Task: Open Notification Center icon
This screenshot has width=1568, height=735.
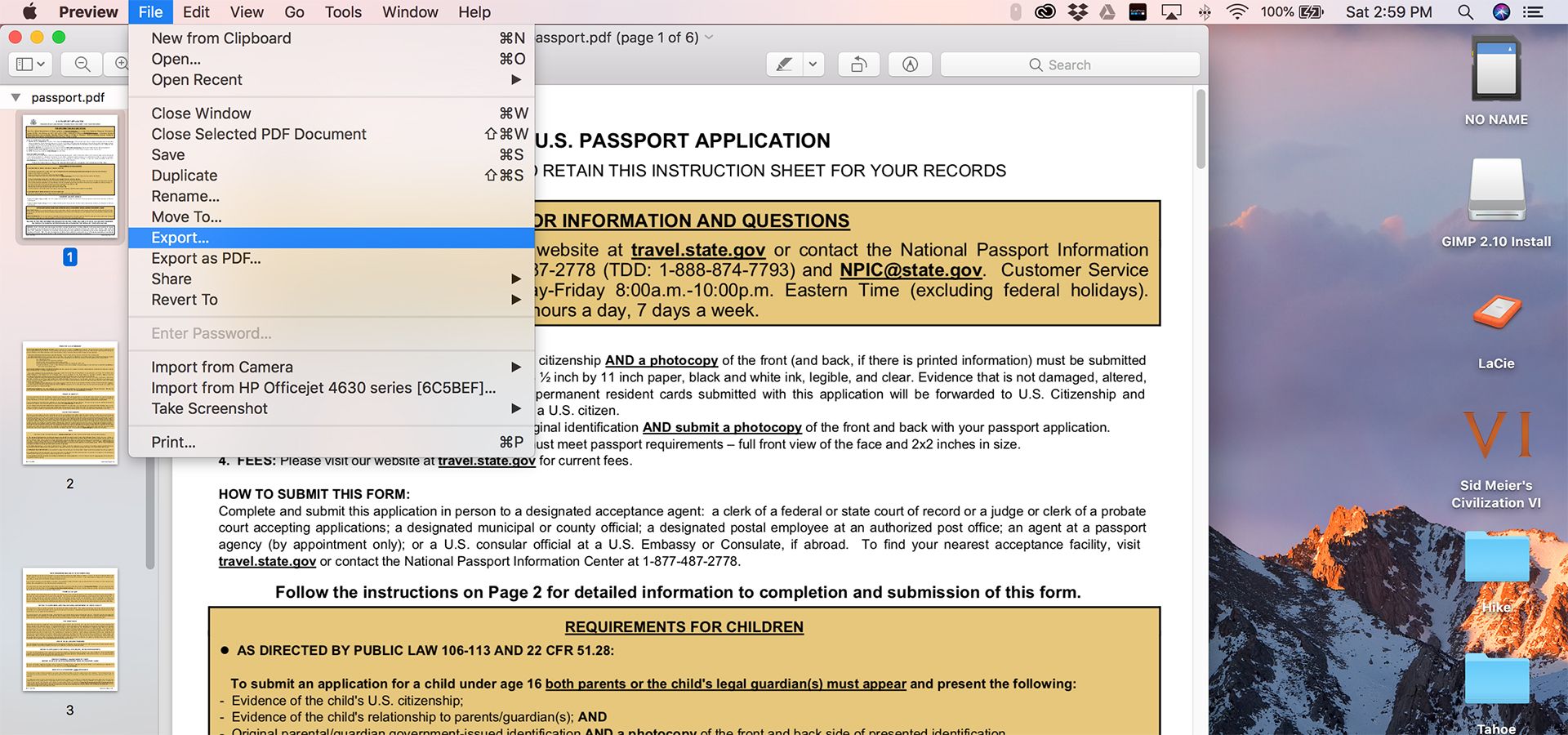Action: tap(1533, 11)
